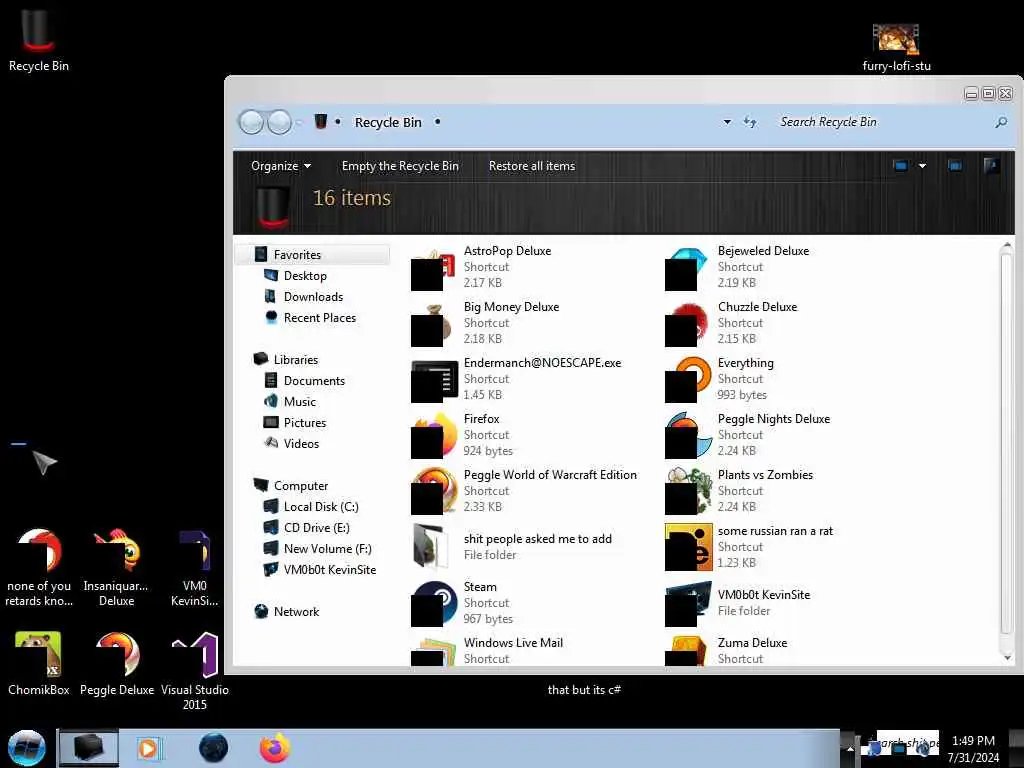Launch Visual Studio 2015 desktop shortcut
This screenshot has height=768, width=1024.
pyautogui.click(x=195, y=671)
